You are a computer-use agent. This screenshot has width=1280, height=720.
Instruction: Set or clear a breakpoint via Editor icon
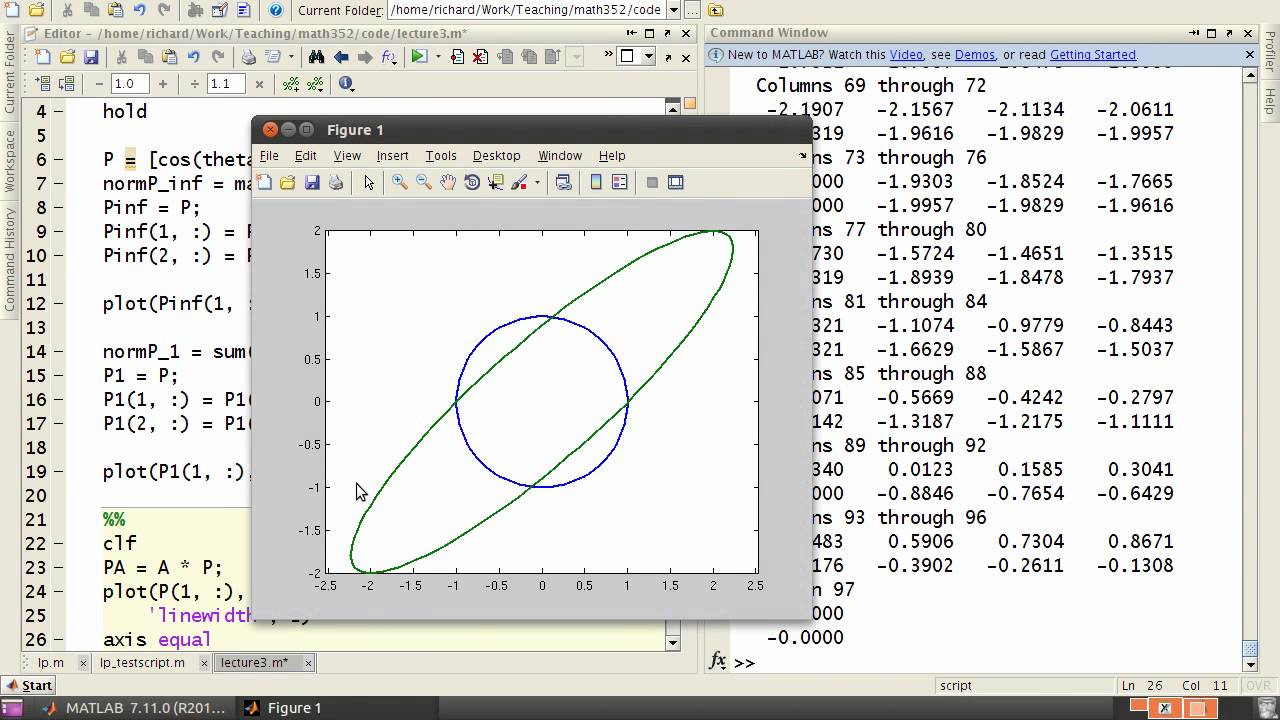pyautogui.click(x=457, y=57)
